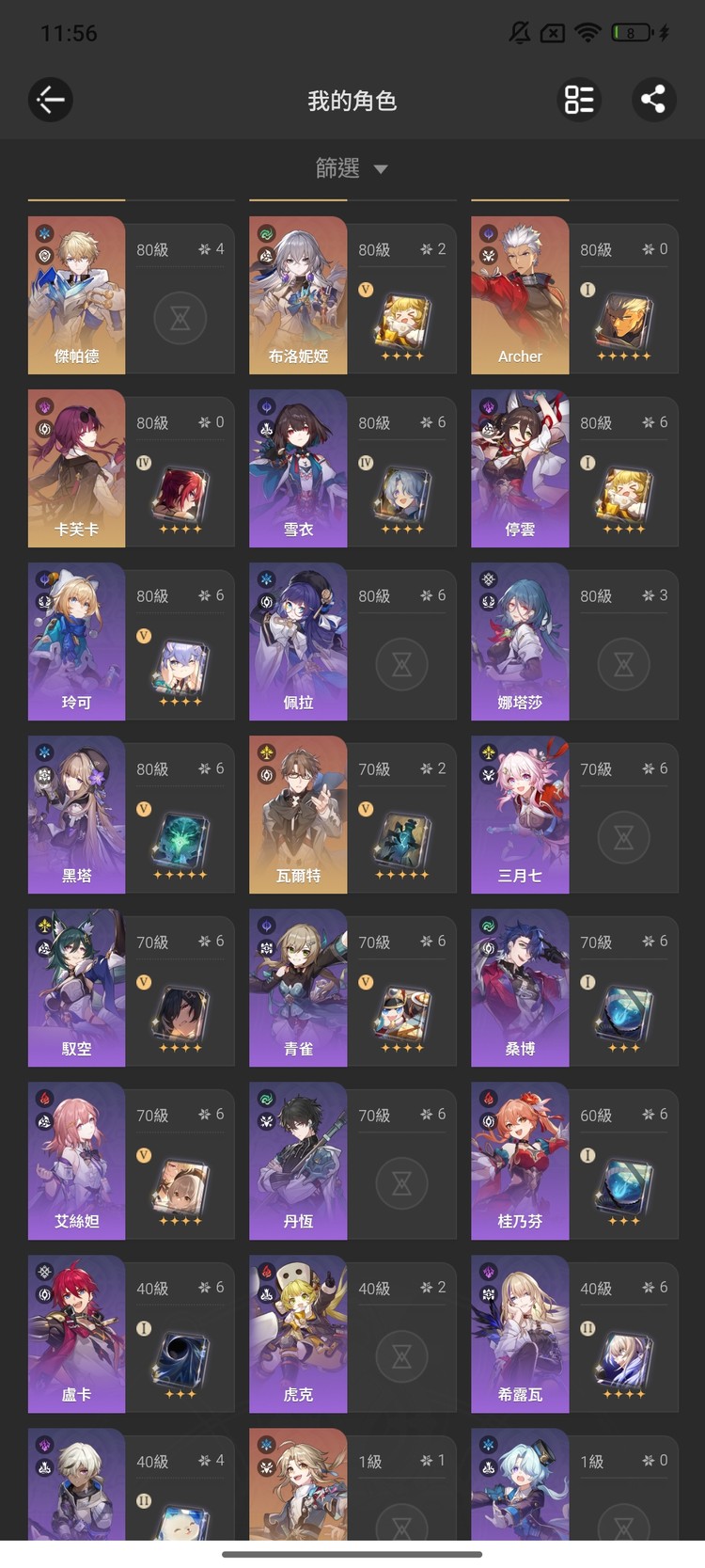Select the 丹恆 character portrait
Screen dimensions: 705x1568
tap(298, 1161)
